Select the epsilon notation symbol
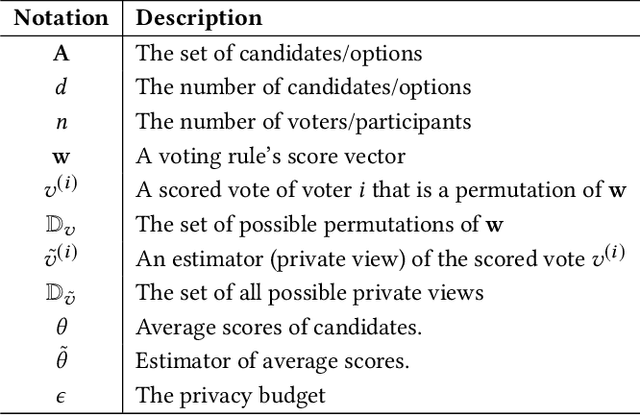 60,395
